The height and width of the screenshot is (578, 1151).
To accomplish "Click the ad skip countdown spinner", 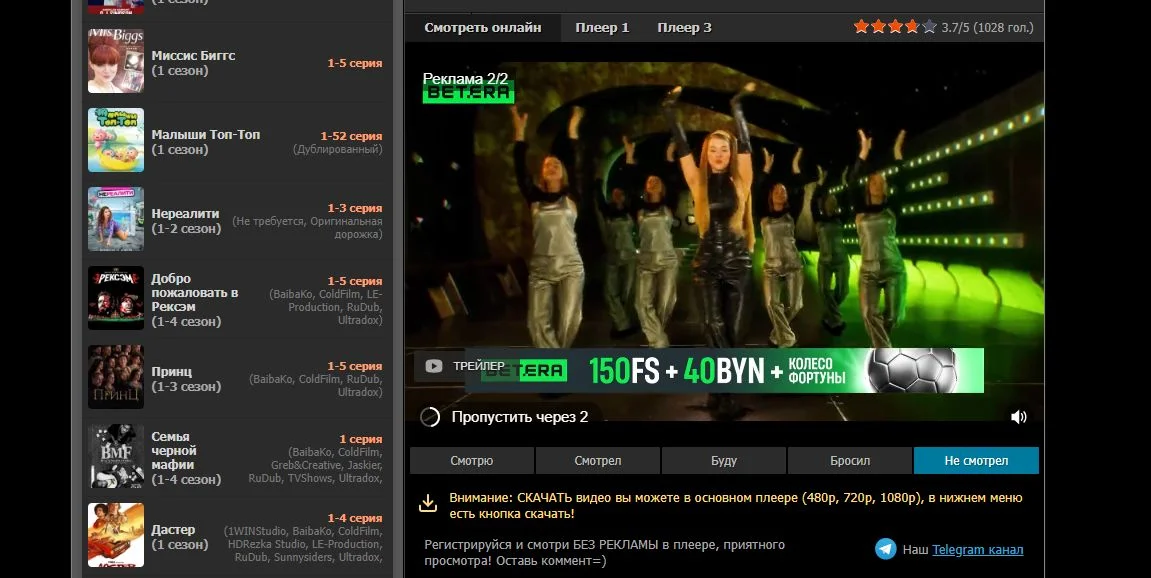I will [x=430, y=417].
